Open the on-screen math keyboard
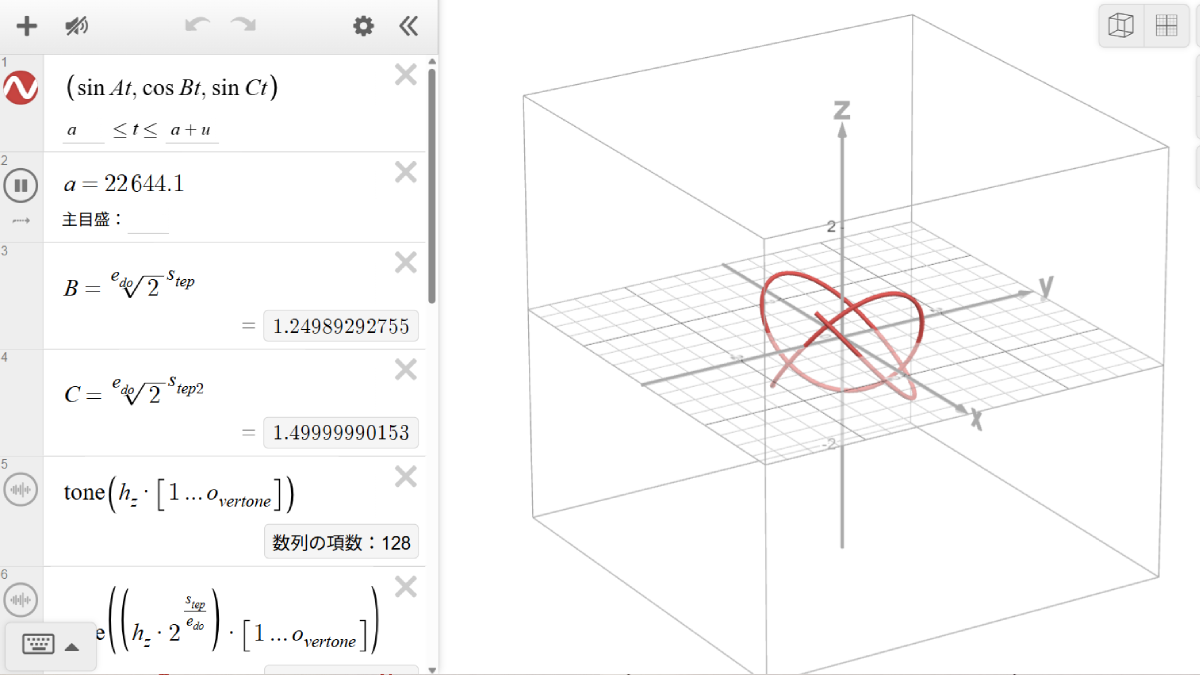This screenshot has height=675, width=1200. 37,645
